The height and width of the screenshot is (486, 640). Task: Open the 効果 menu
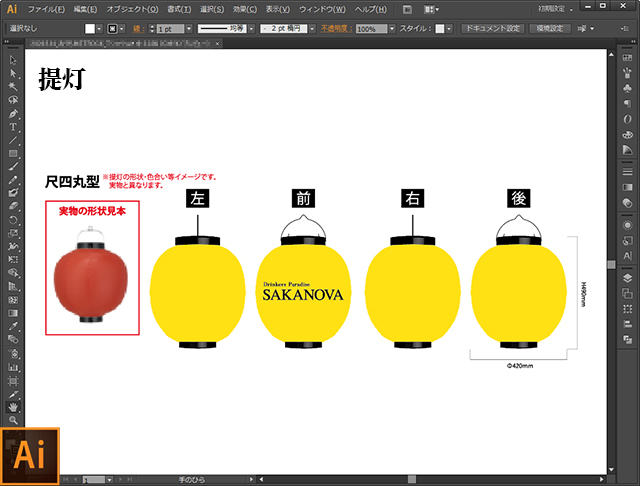(x=245, y=9)
